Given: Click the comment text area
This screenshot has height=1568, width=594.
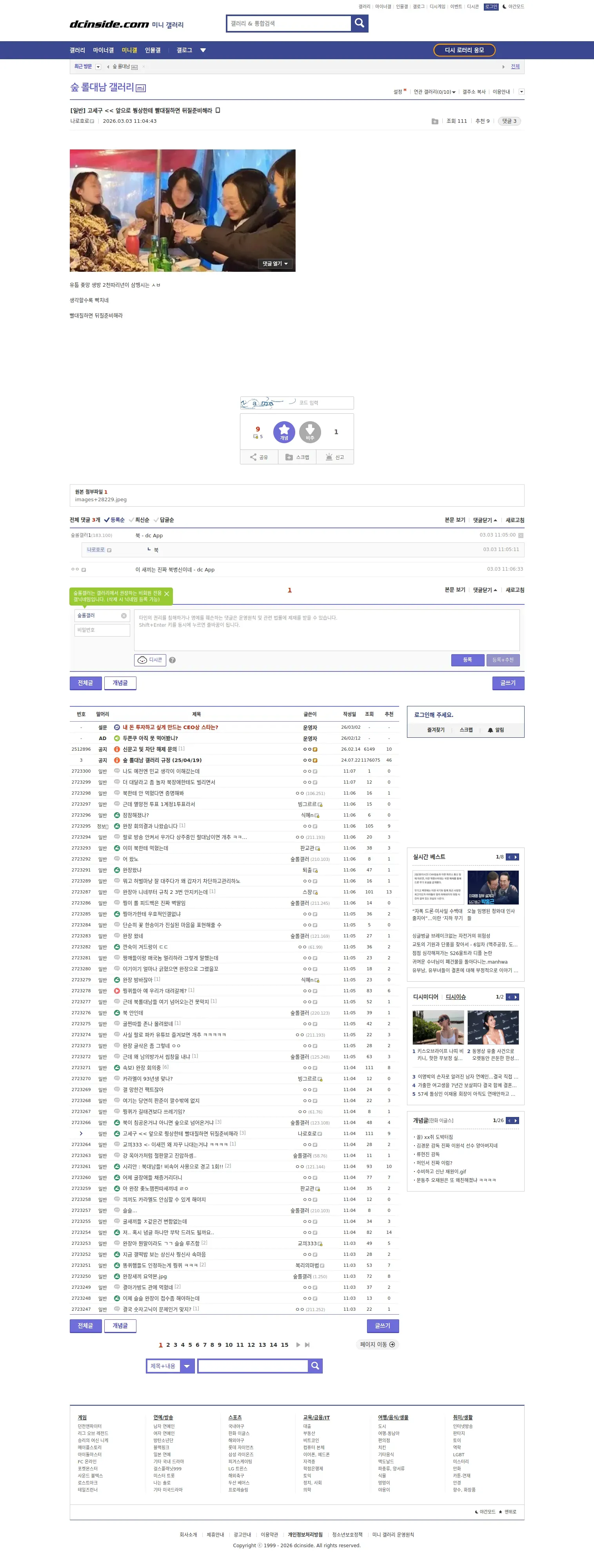Looking at the screenshot, I should click(327, 630).
